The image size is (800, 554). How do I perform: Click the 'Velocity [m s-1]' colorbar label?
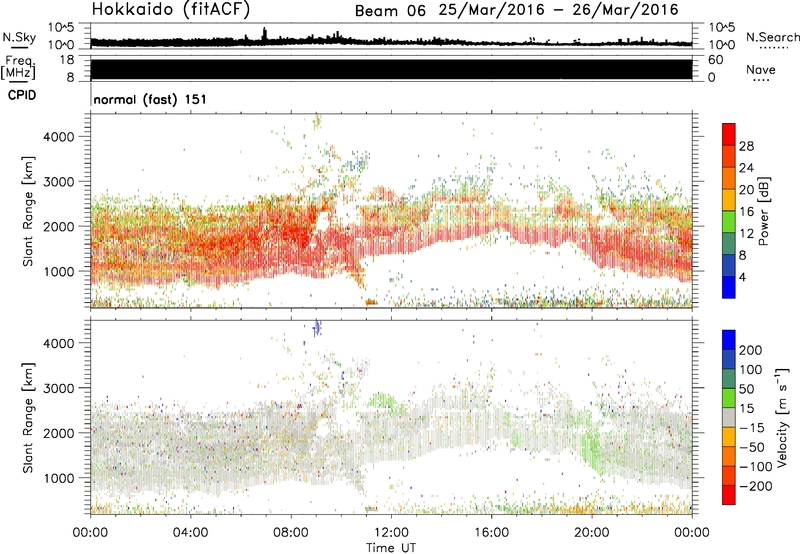point(783,418)
